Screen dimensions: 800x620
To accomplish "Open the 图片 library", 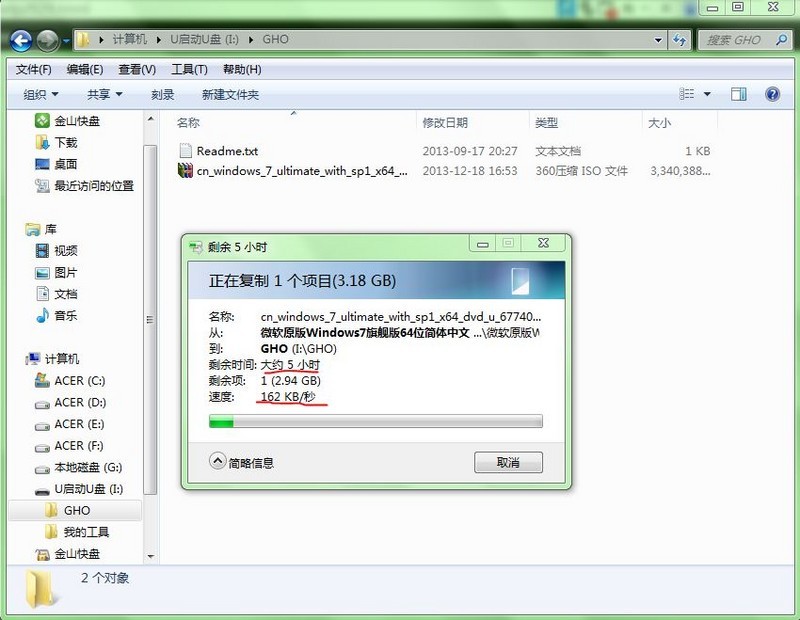I will click(56, 272).
